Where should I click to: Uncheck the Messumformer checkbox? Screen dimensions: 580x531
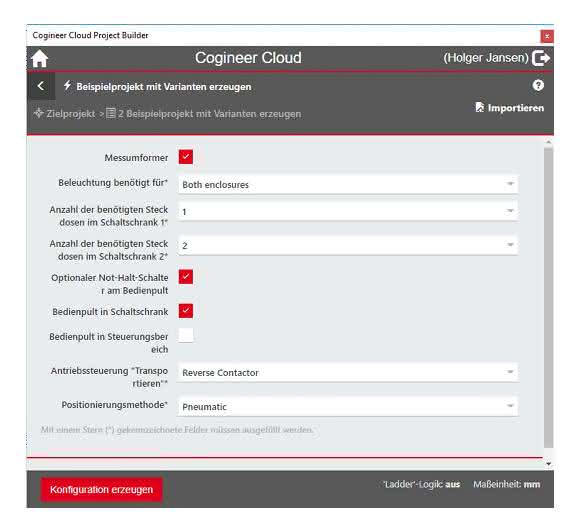(186, 157)
